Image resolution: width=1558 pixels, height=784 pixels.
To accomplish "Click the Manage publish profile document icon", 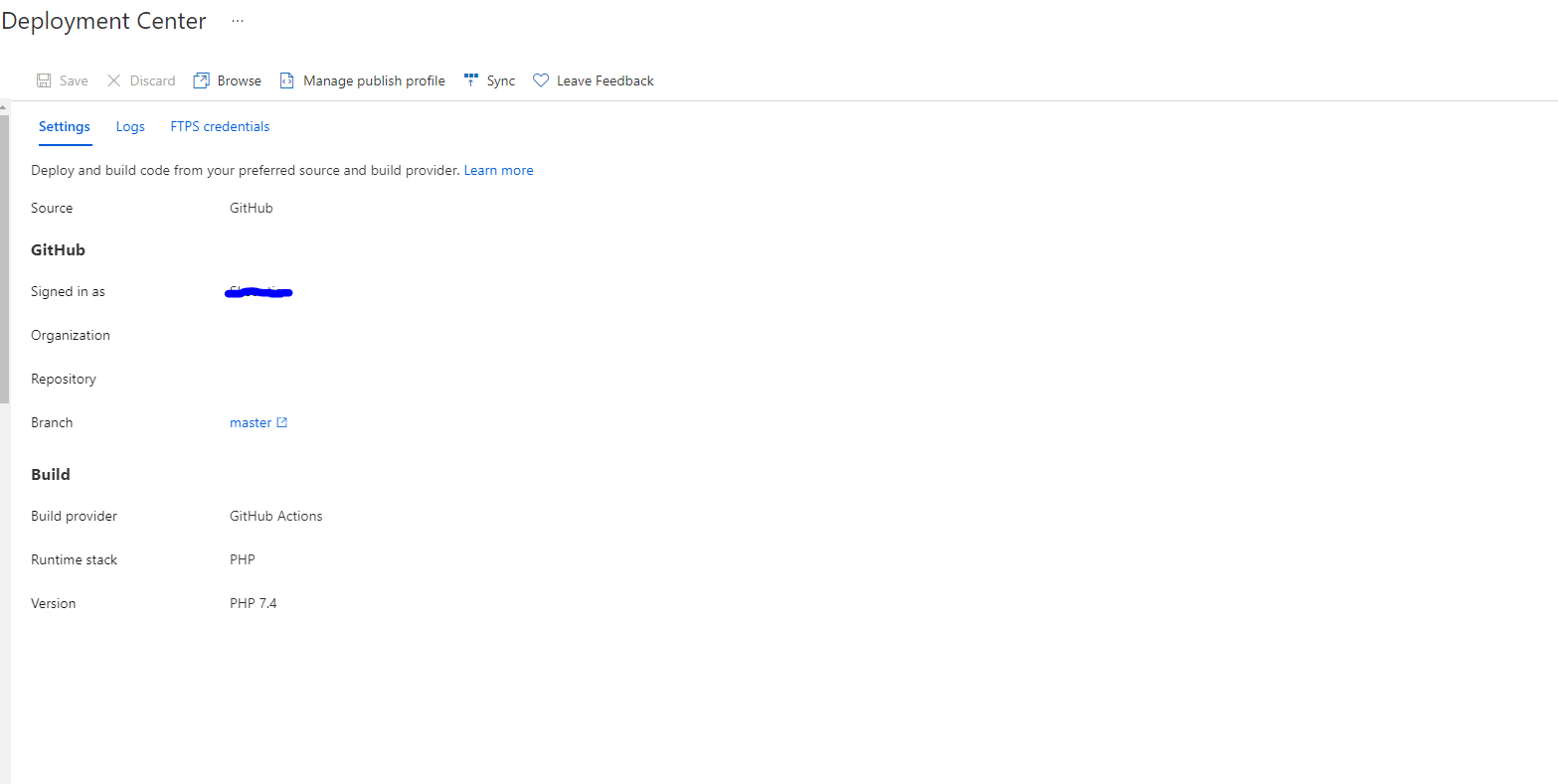I will click(x=286, y=80).
